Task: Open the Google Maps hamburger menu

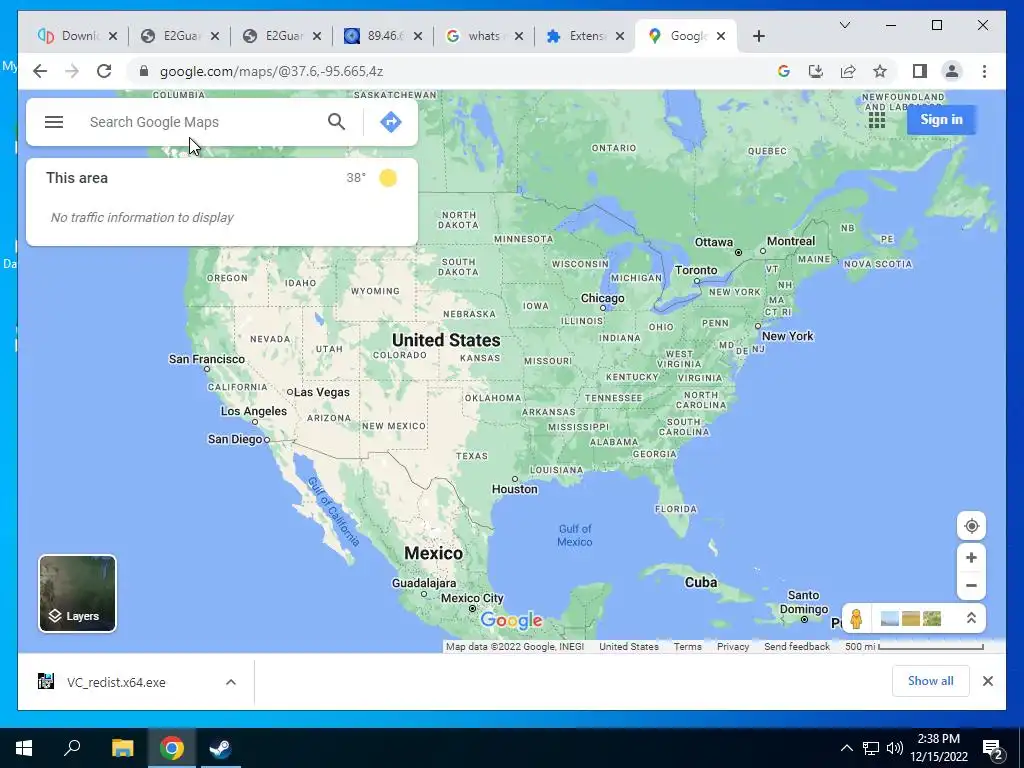Action: 54,122
